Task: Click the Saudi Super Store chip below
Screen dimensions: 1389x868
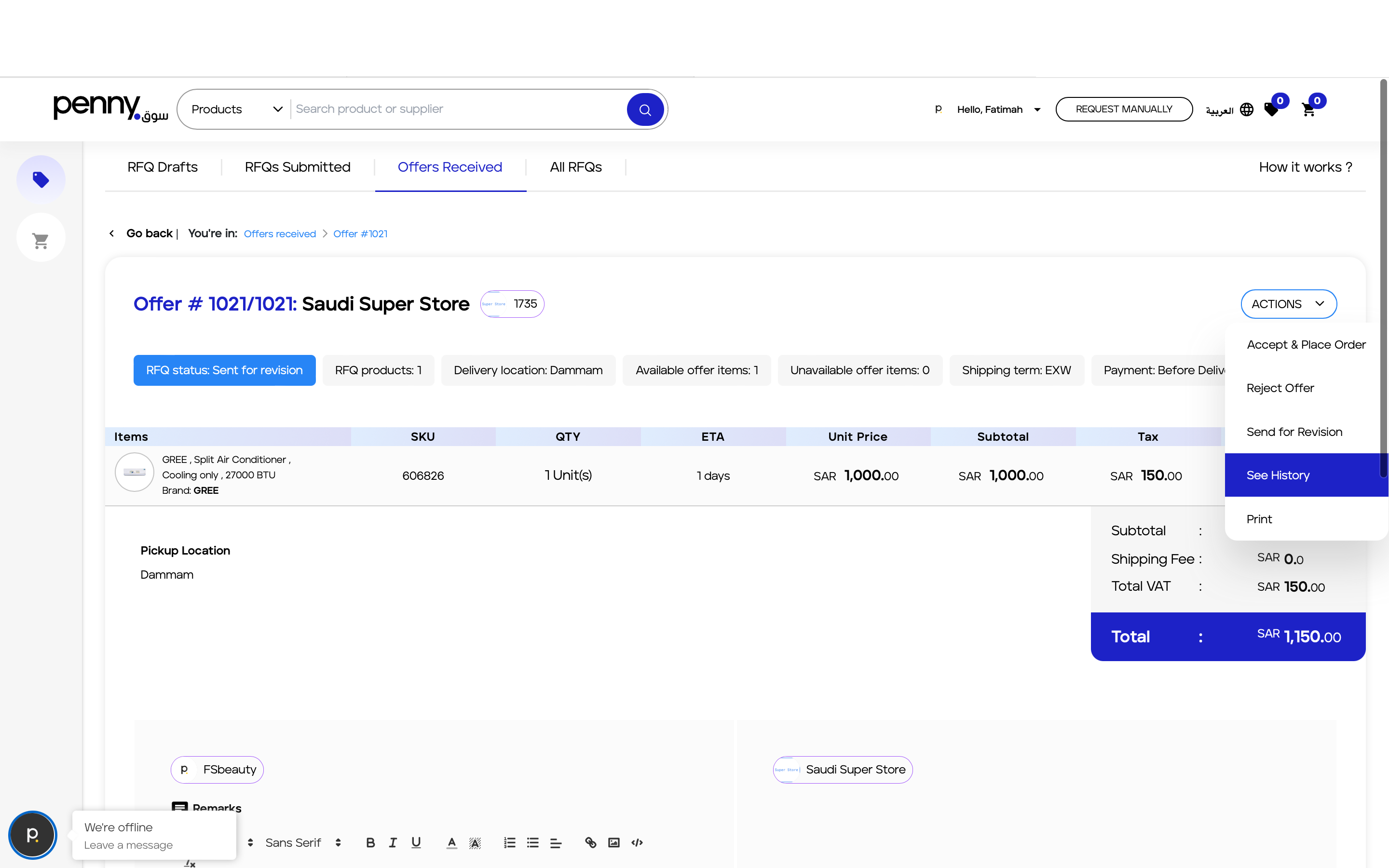Action: click(843, 769)
